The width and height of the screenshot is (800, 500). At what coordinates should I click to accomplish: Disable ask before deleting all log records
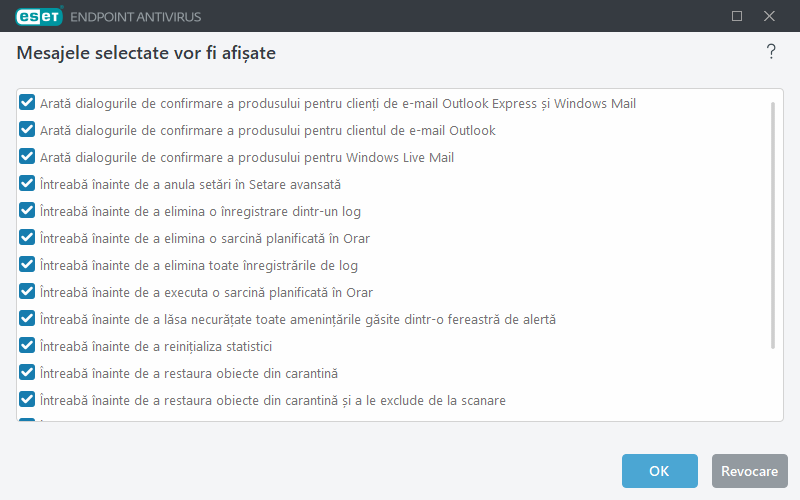point(27,265)
